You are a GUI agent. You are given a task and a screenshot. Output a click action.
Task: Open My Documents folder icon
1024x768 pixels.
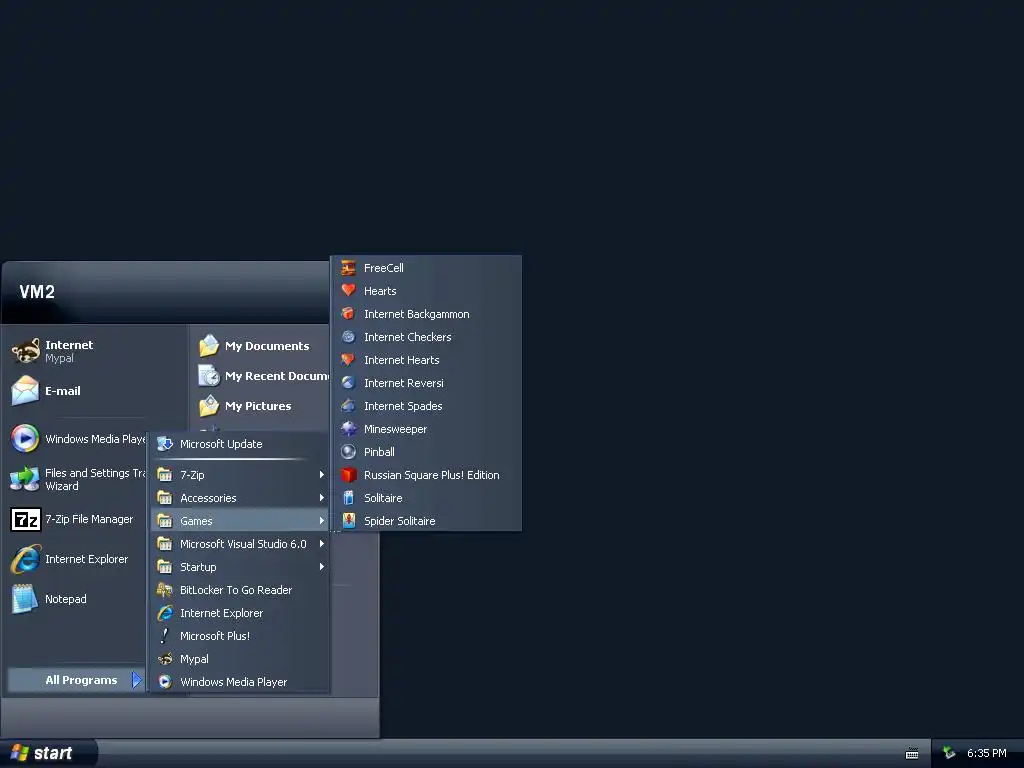coord(209,345)
